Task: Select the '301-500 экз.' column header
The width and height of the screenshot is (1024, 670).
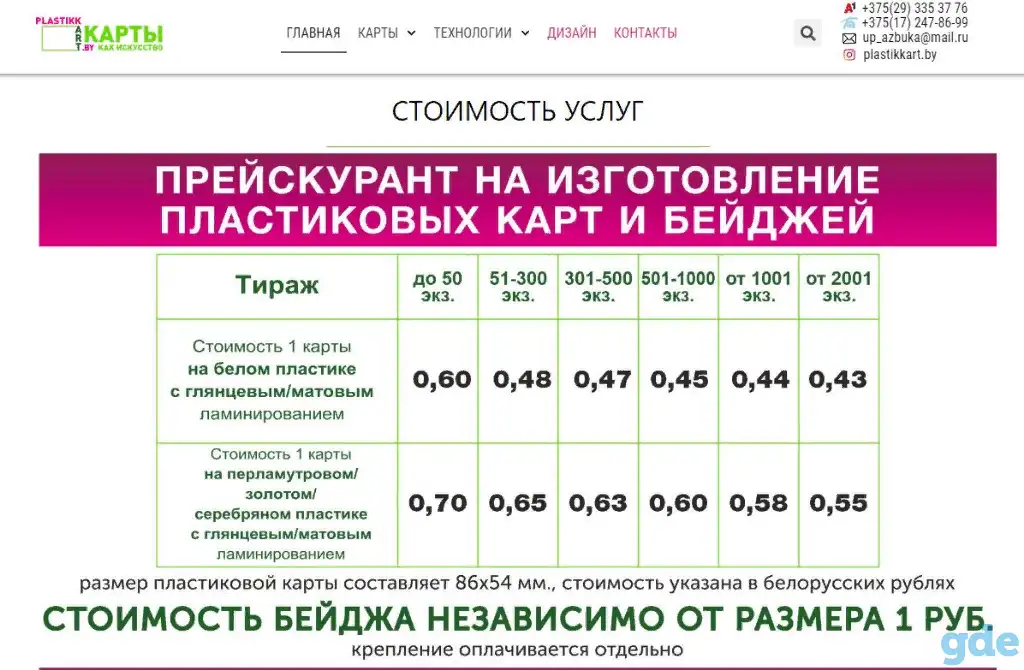Action: 598,287
